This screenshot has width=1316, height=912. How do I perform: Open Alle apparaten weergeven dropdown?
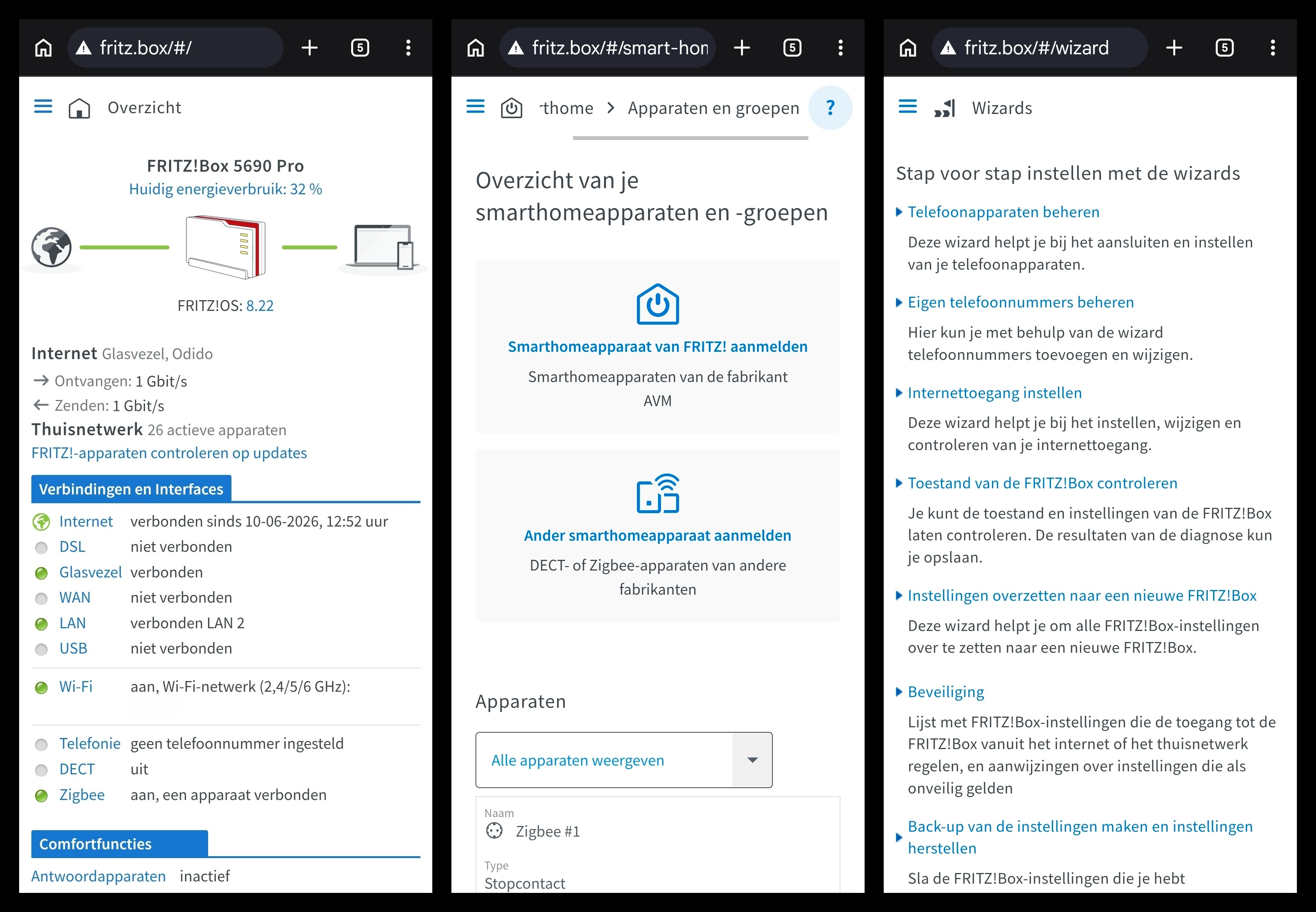point(624,760)
